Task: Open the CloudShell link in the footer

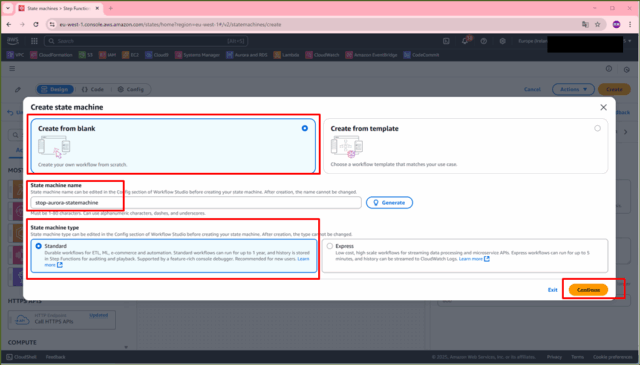Action: pyautogui.click(x=21, y=357)
